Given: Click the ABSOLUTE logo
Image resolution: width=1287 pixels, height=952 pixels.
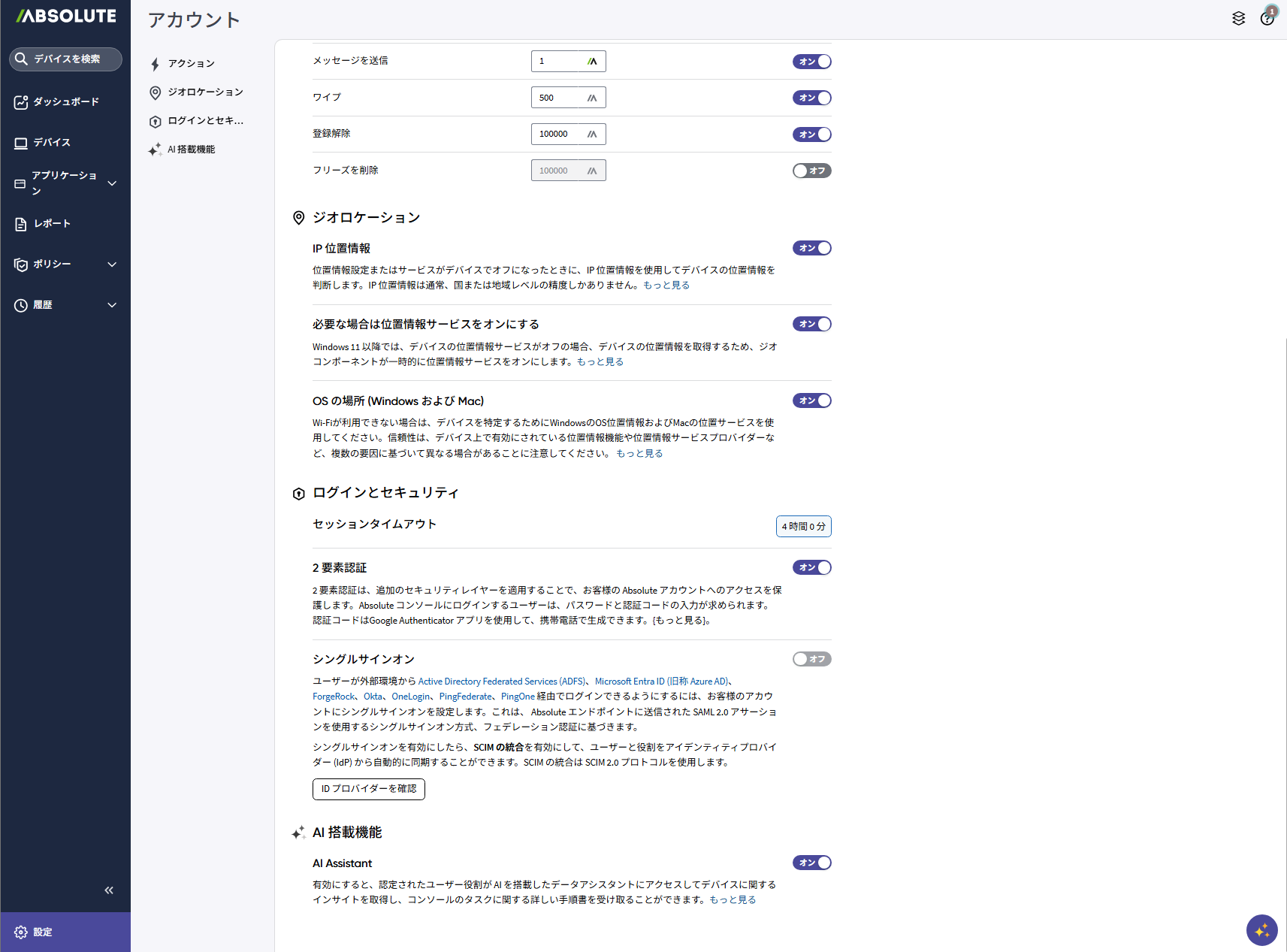Looking at the screenshot, I should click(x=66, y=16).
